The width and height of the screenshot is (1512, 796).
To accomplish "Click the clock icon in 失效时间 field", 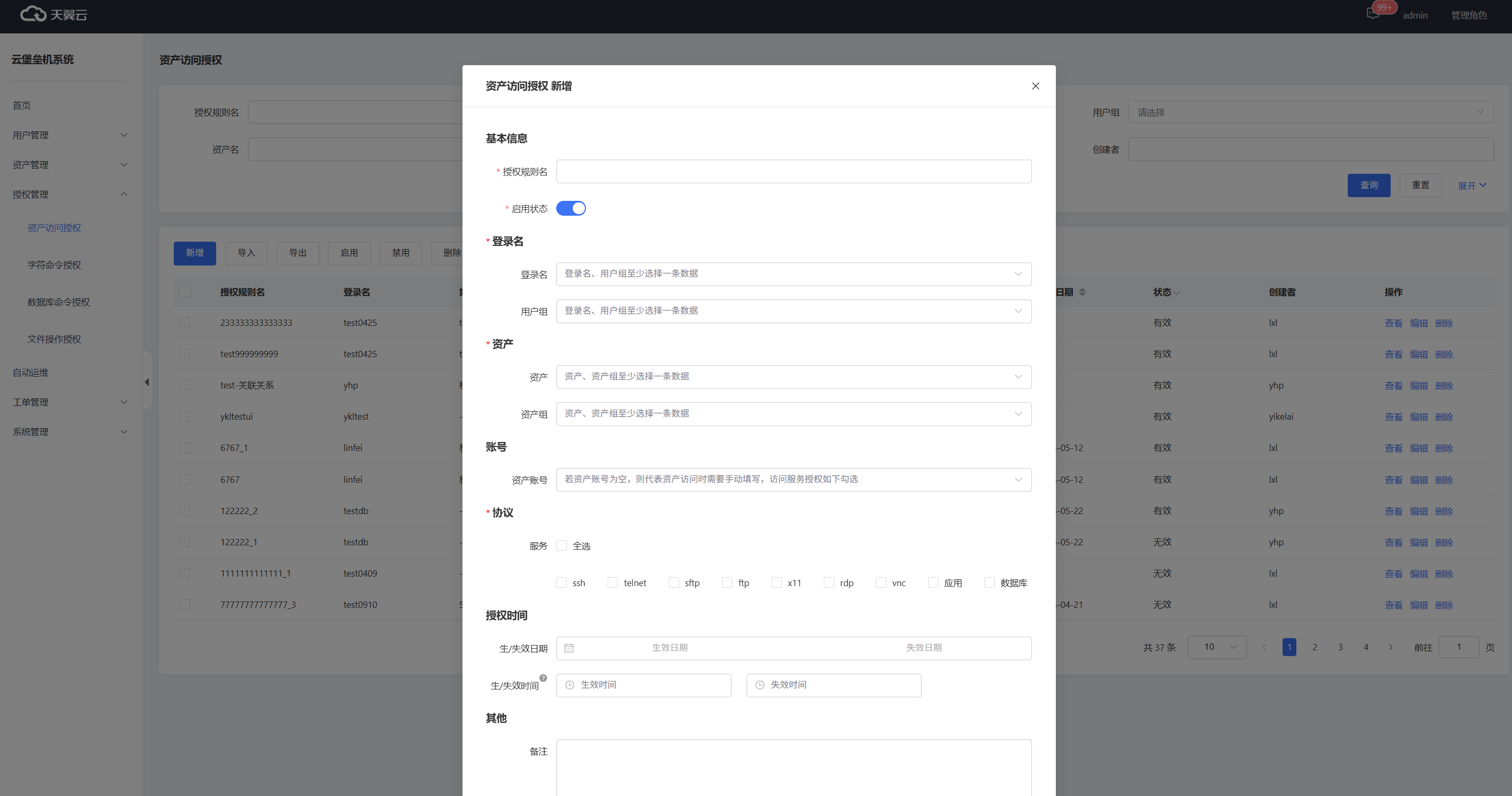I will tap(760, 685).
